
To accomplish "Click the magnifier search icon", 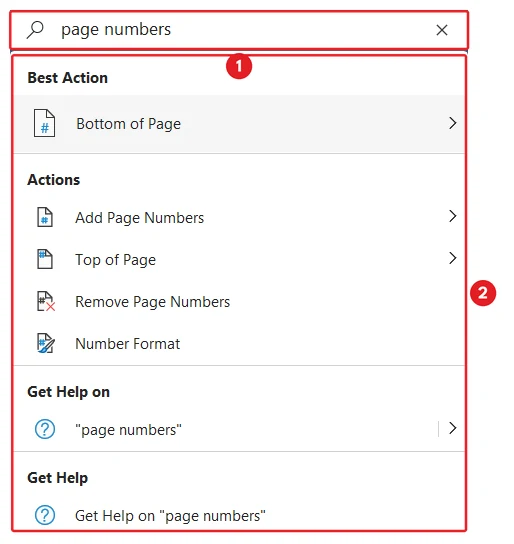I will (35, 30).
